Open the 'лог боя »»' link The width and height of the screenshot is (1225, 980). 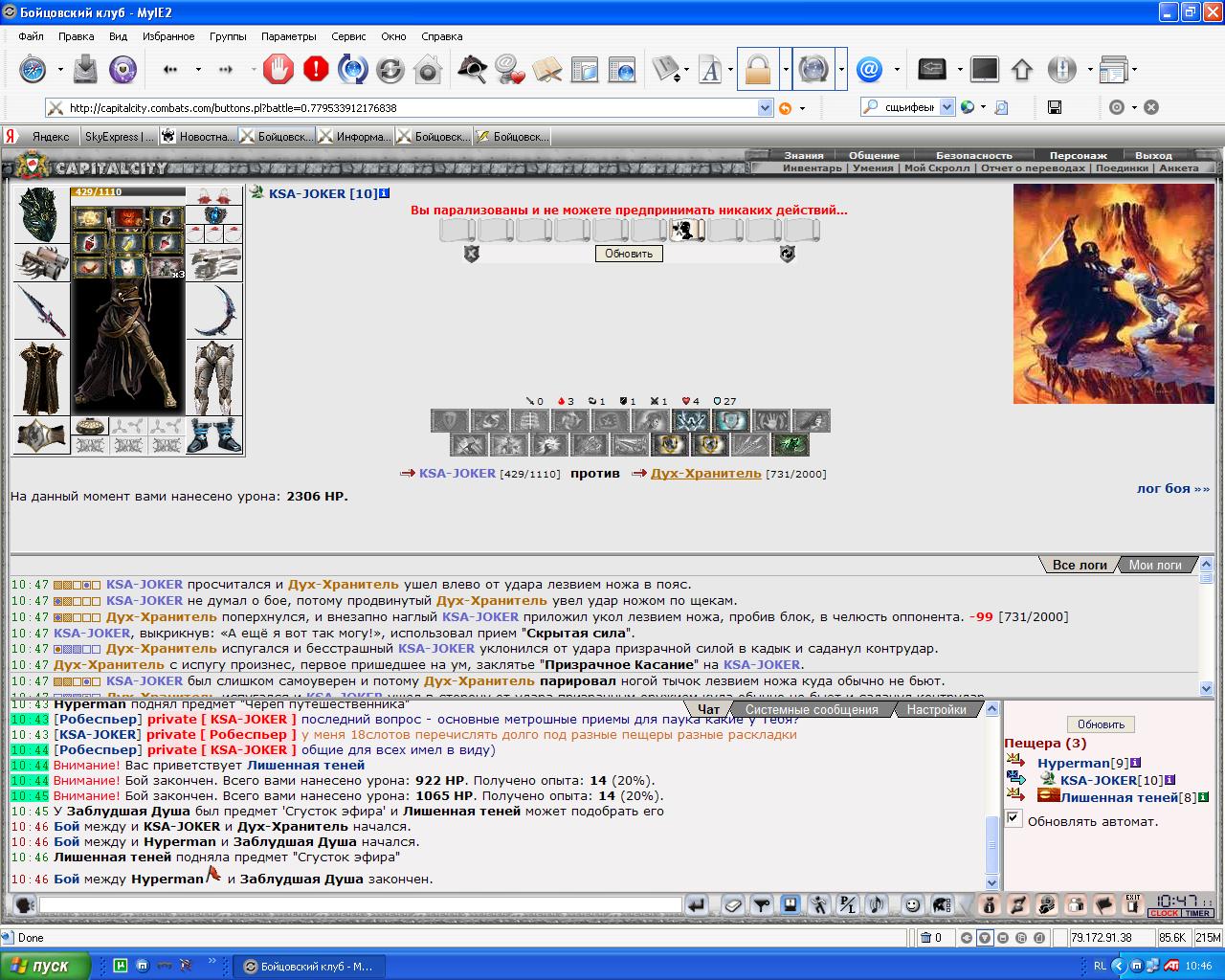1173,488
